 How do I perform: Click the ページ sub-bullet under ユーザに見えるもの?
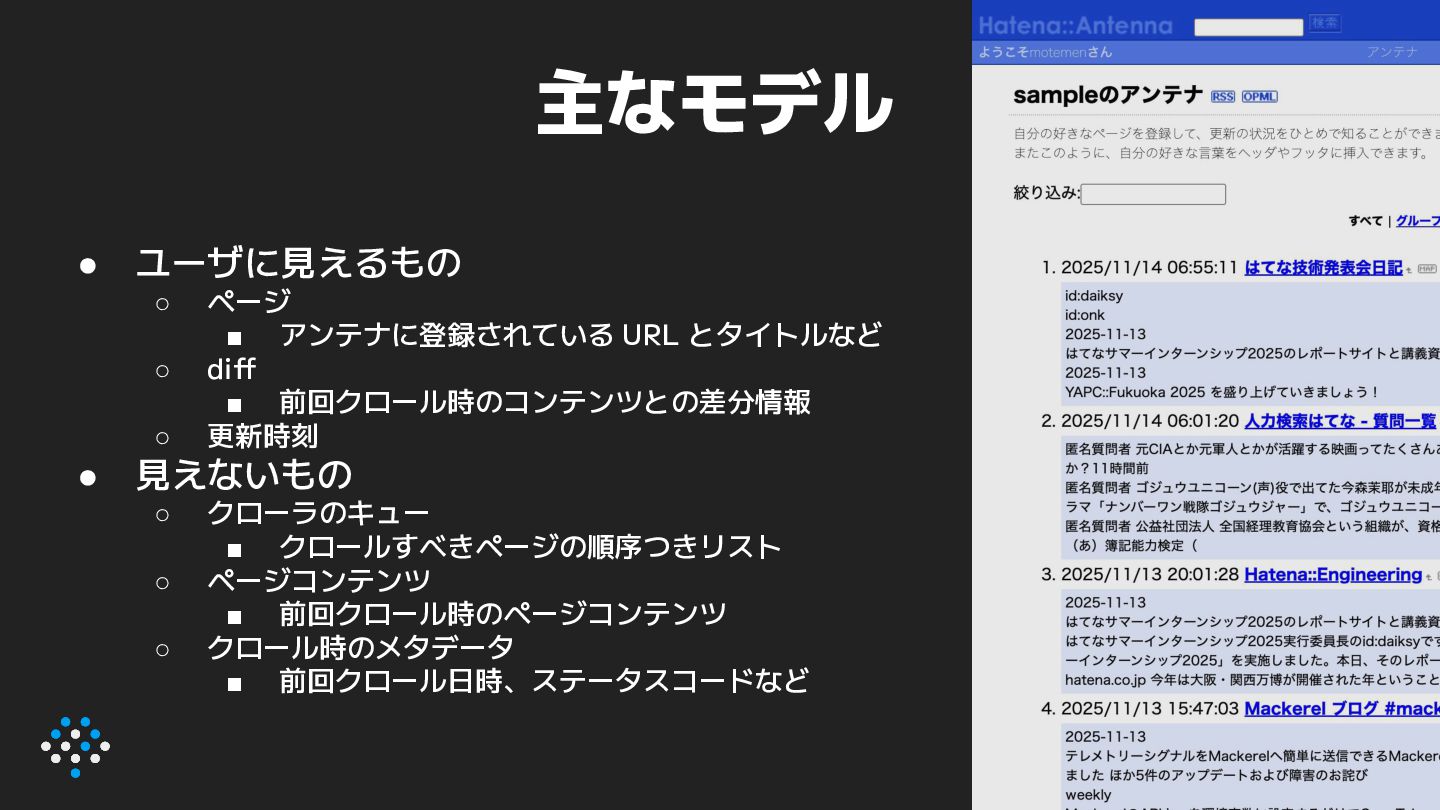pos(249,301)
